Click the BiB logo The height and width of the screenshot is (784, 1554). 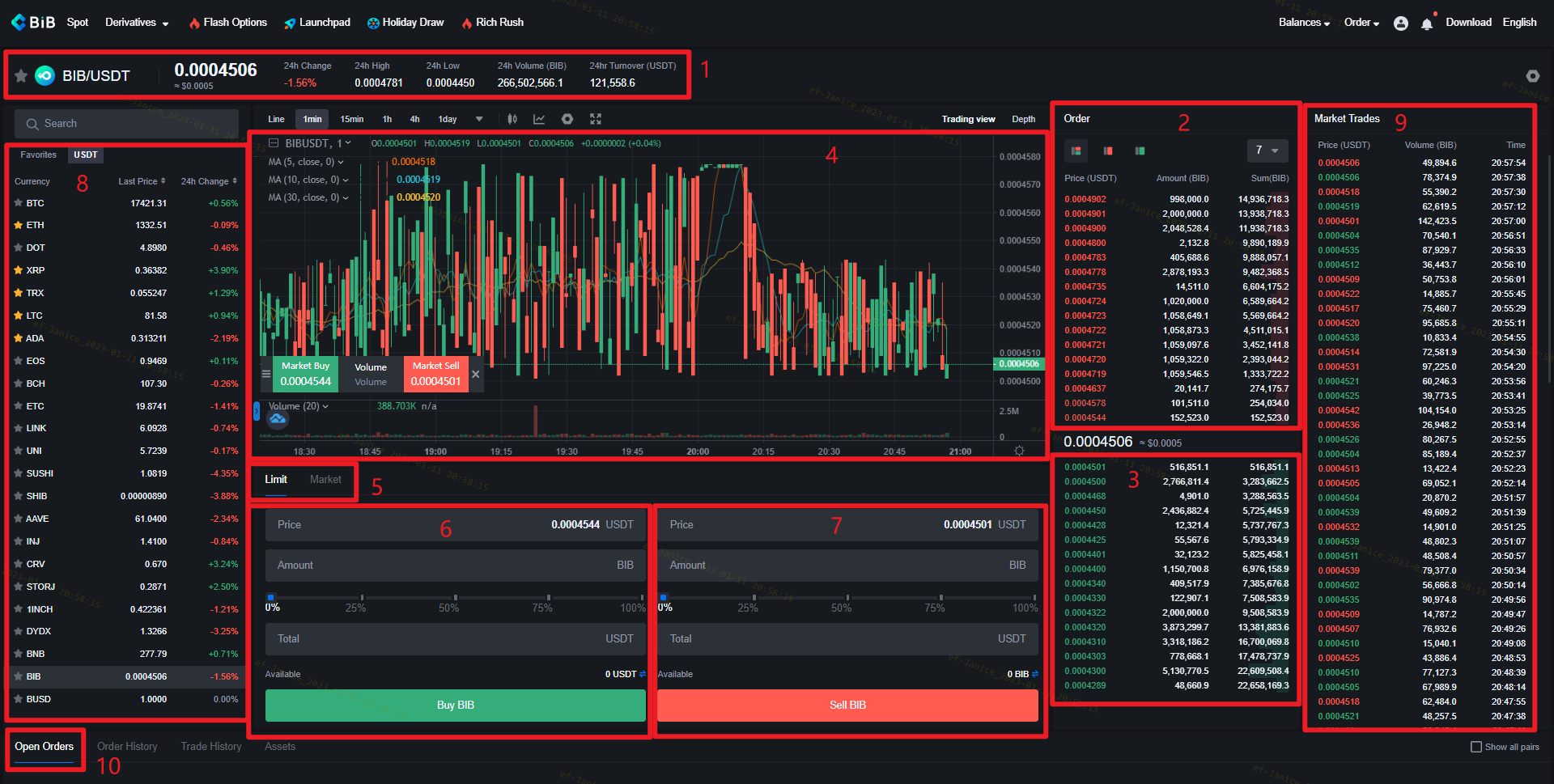33,22
